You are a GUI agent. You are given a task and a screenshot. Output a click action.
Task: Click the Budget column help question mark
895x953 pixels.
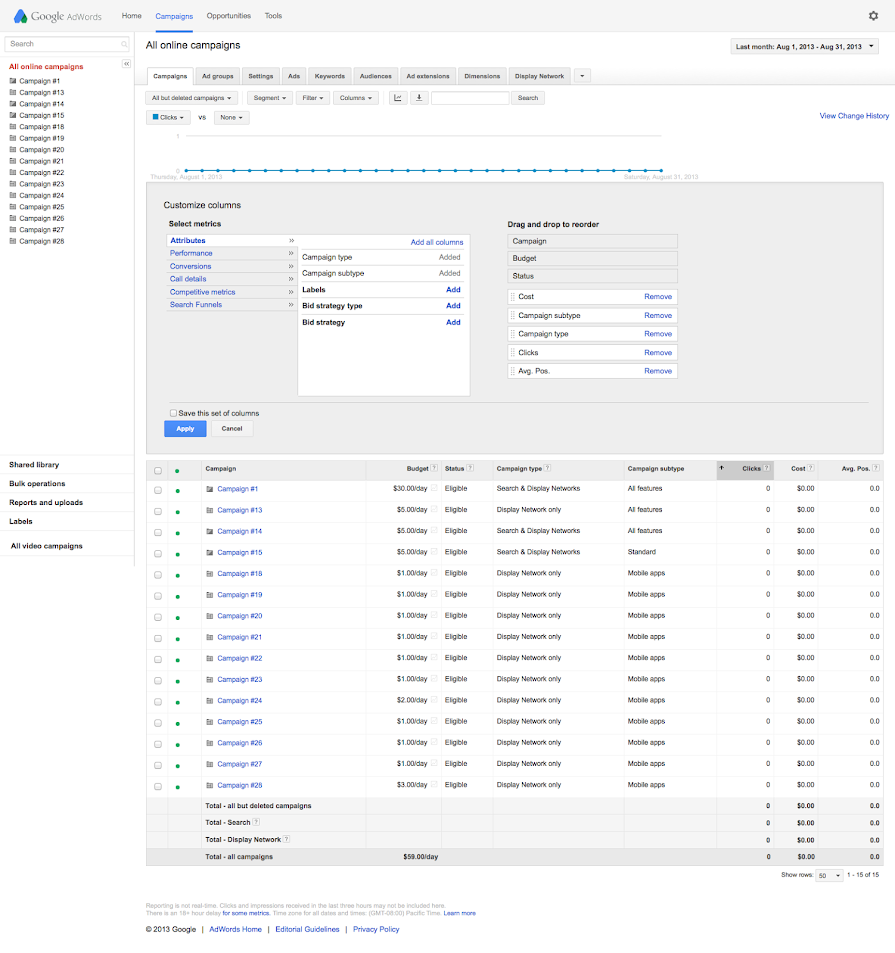coord(434,468)
